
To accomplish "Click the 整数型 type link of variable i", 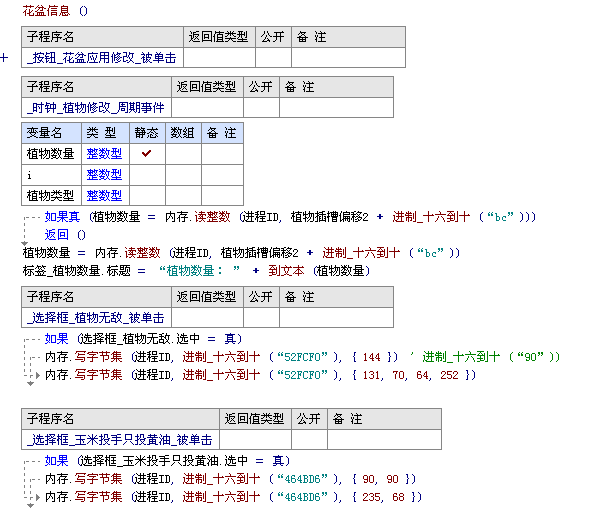I will pos(104,175).
